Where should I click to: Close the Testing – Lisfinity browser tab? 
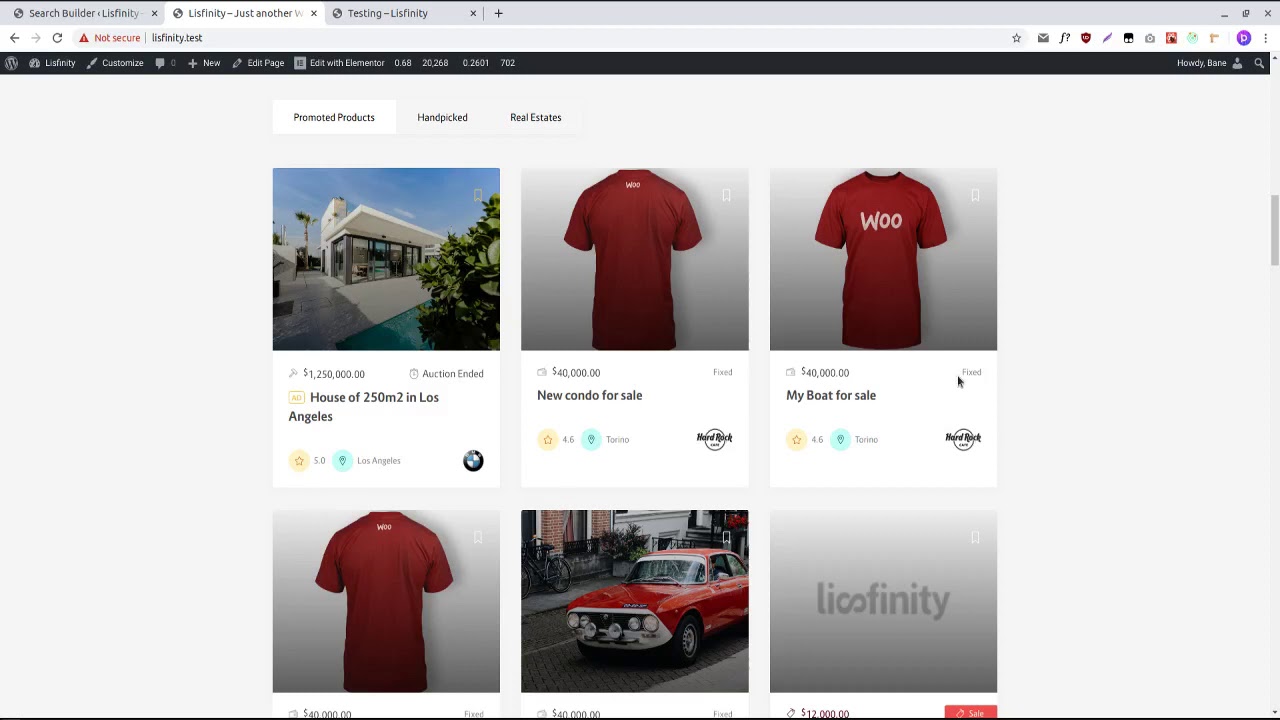coord(473,13)
